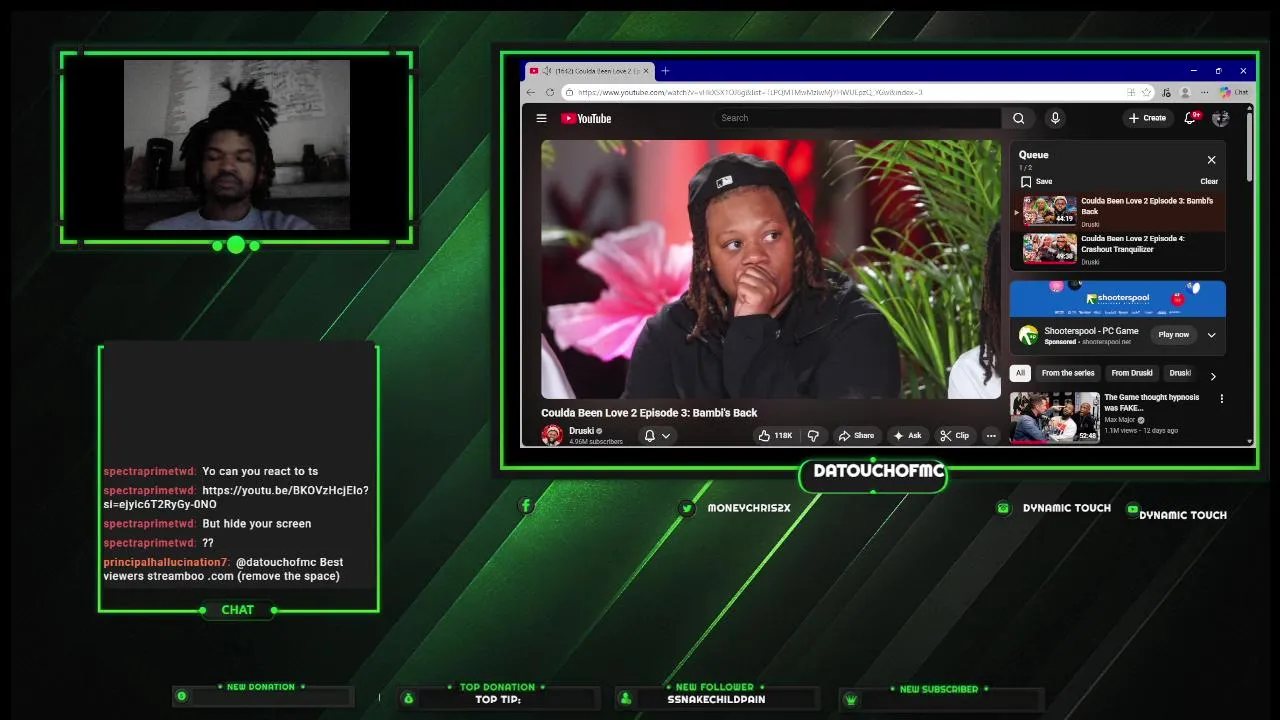Click chat message 'But hide your screen'
This screenshot has width=1280, height=720.
[x=256, y=523]
